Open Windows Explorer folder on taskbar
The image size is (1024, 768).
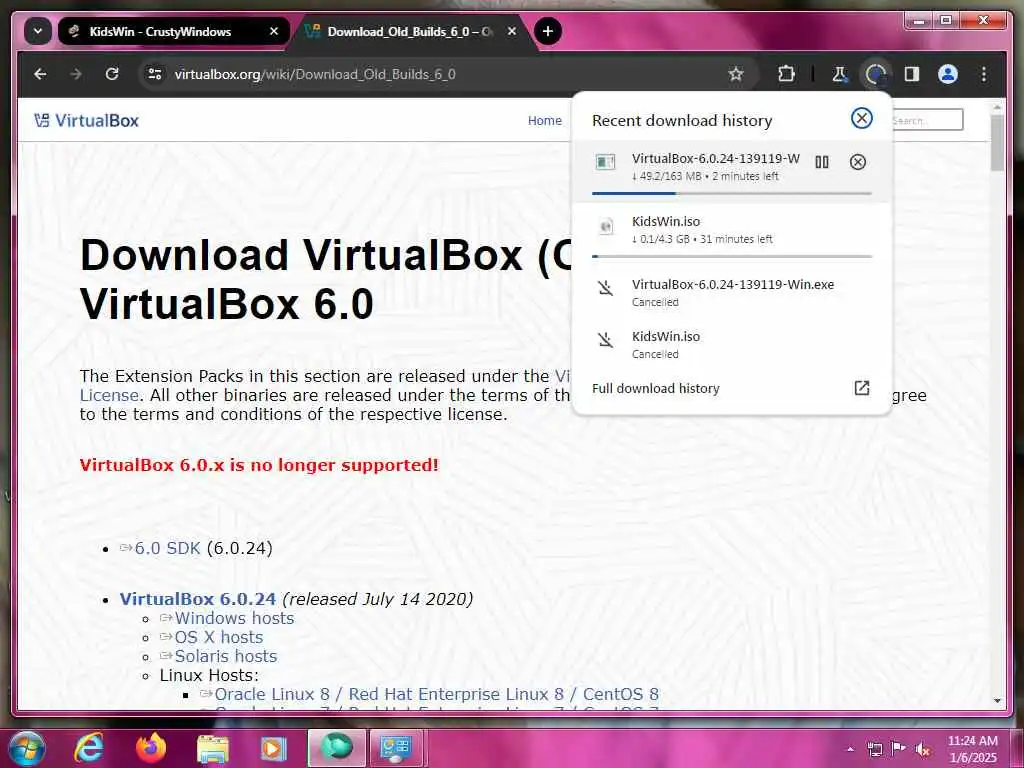click(x=213, y=748)
